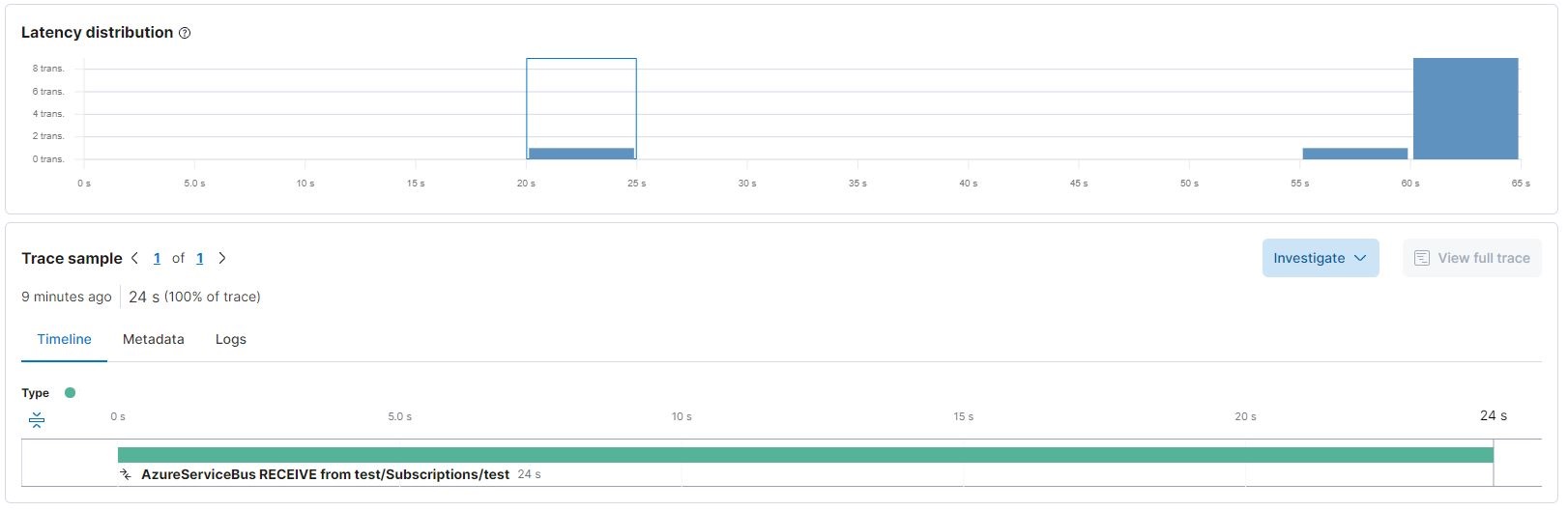The width and height of the screenshot is (1568, 511).
Task: Click the 'Trace sample' heading
Action: tap(72, 258)
